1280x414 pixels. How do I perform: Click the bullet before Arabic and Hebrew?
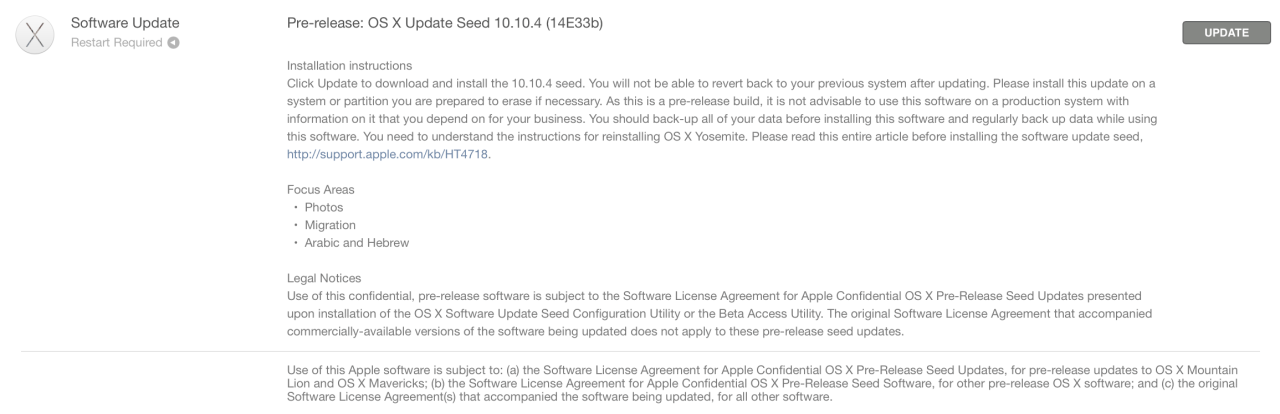pyautogui.click(x=296, y=243)
